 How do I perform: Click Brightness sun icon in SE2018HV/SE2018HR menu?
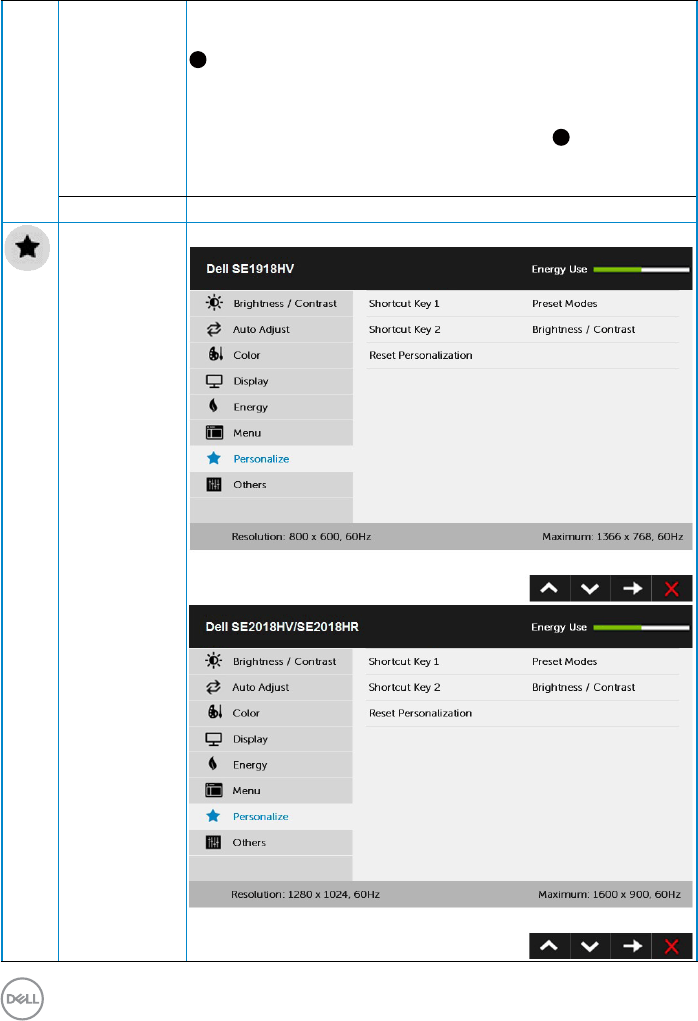point(214,661)
